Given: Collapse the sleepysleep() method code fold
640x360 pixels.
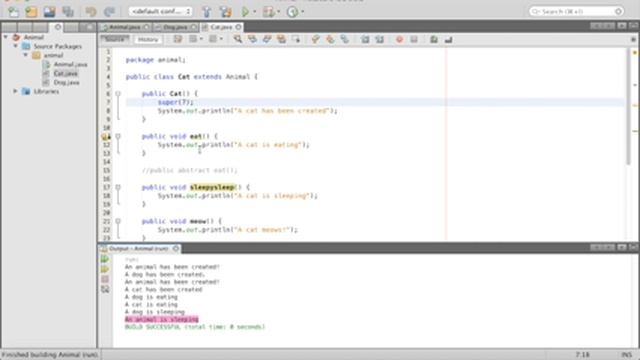Looking at the screenshot, I should coord(118,187).
